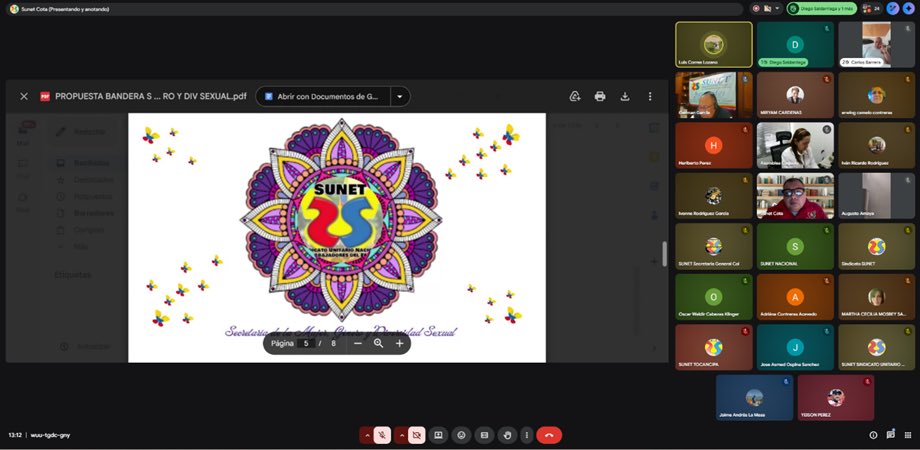Screen dimensions: 920x450
Task: Click 'Diego Saldarriaga y 1 más' raised hand pill
Action: coord(821,9)
